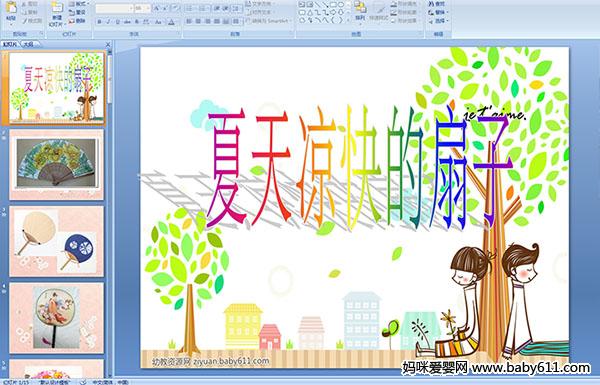
Task: Select the folding fan slide thumbnail
Action: (x=56, y=165)
